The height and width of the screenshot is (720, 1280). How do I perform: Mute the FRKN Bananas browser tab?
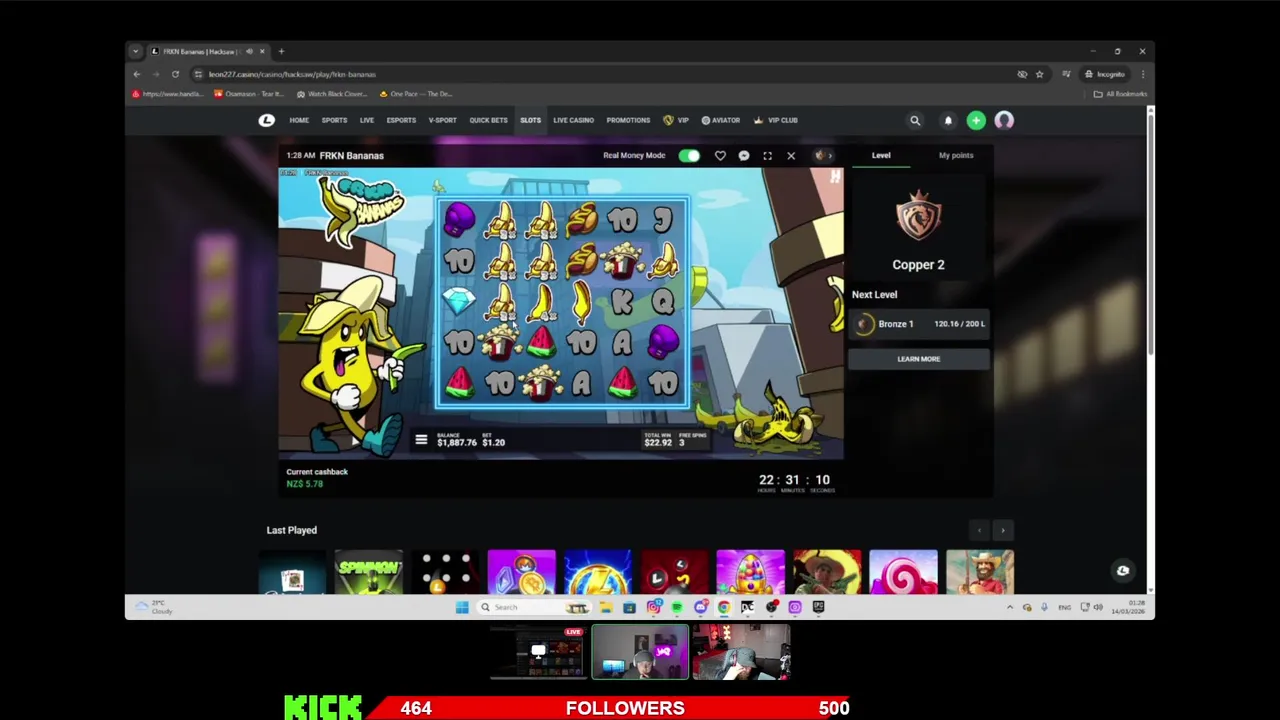click(x=249, y=51)
